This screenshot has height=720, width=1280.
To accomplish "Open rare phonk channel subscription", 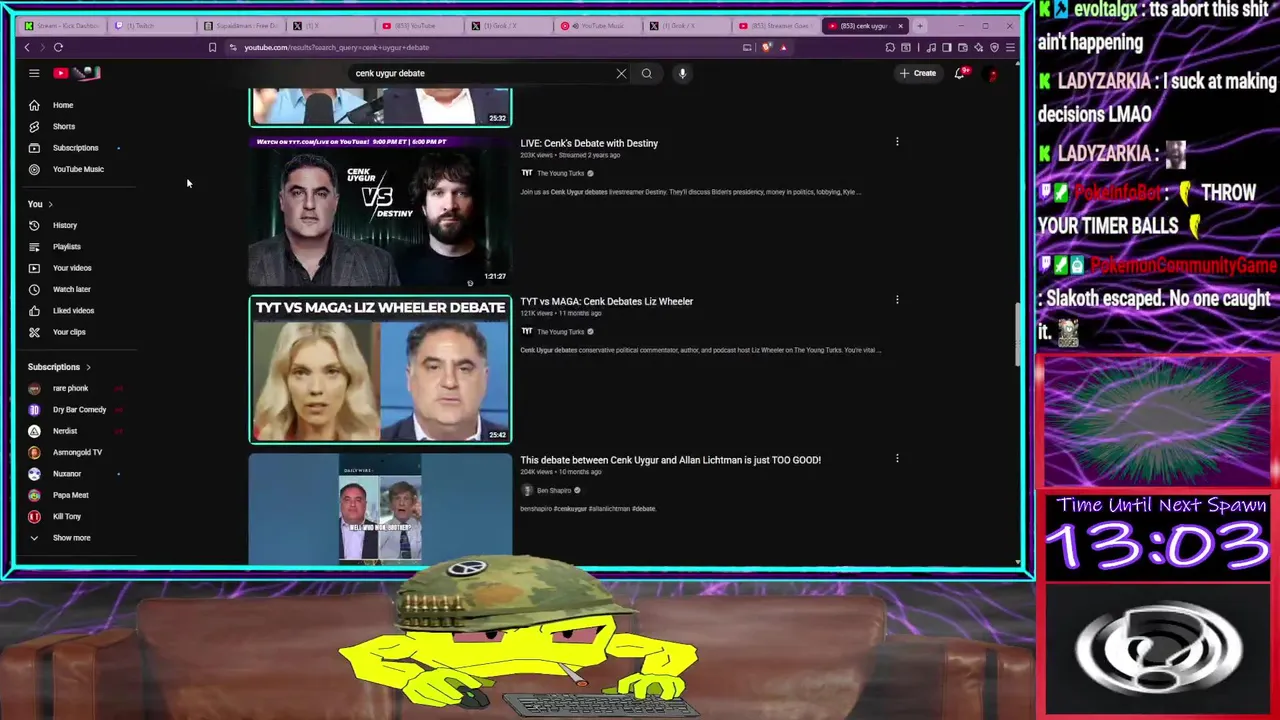I will pyautogui.click(x=70, y=388).
